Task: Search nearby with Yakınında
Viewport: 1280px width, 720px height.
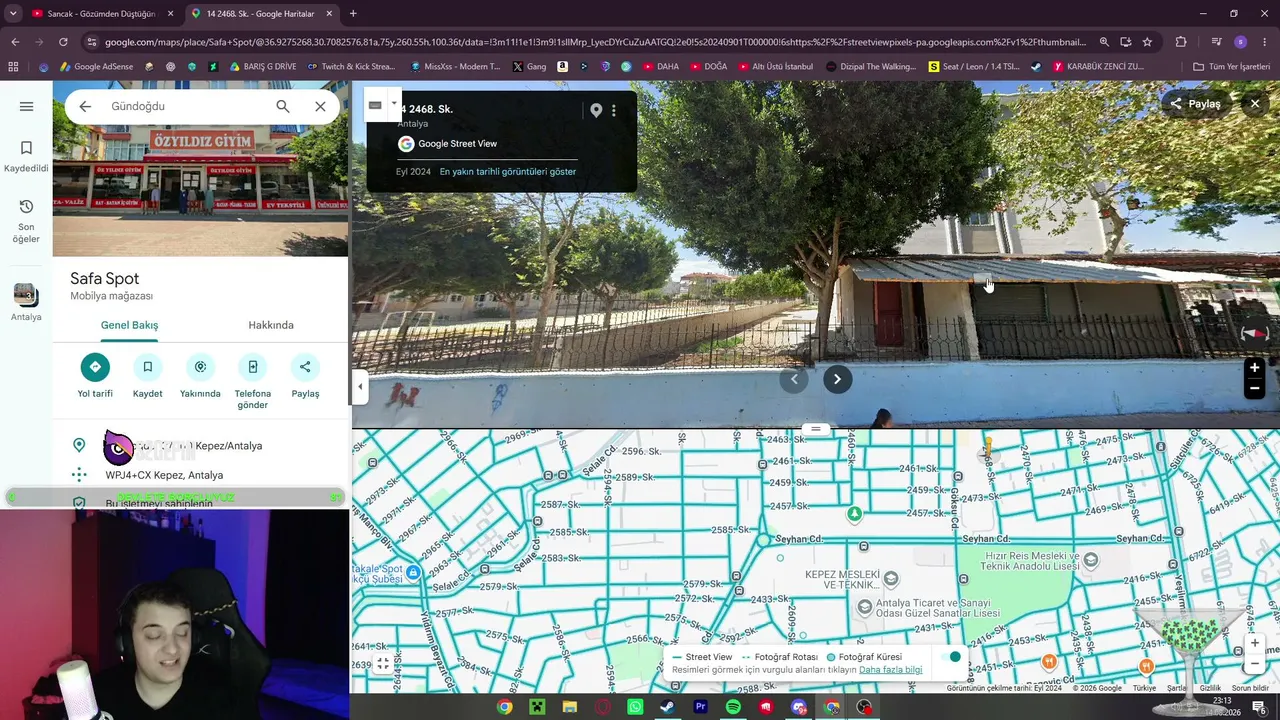Action: (x=200, y=376)
